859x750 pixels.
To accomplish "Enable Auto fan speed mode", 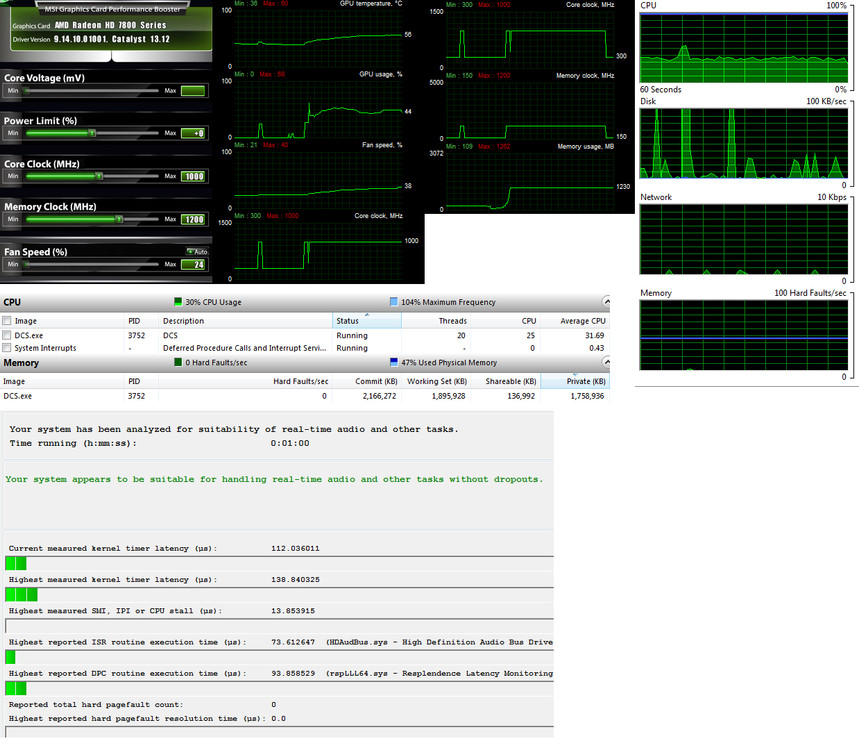I will pos(197,251).
